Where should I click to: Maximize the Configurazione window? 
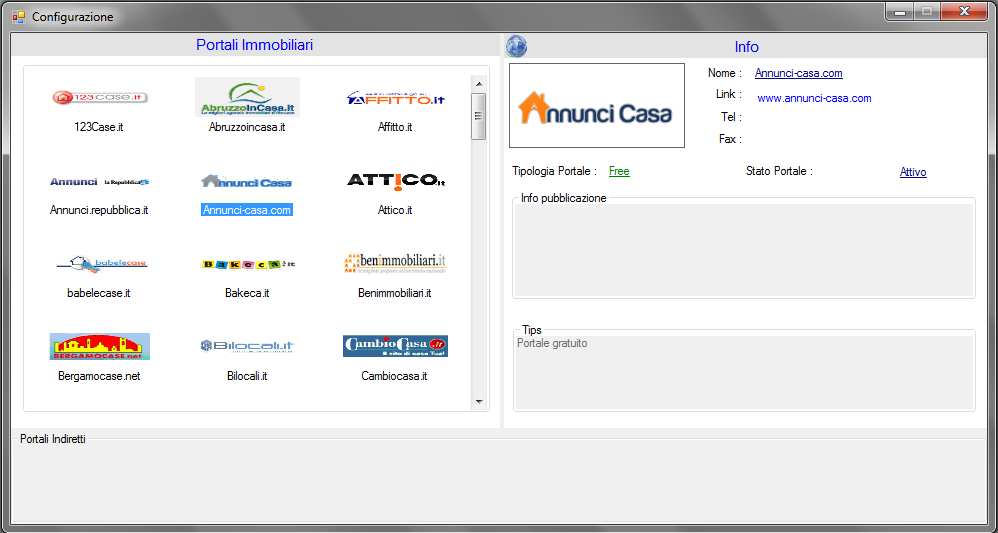coord(927,11)
